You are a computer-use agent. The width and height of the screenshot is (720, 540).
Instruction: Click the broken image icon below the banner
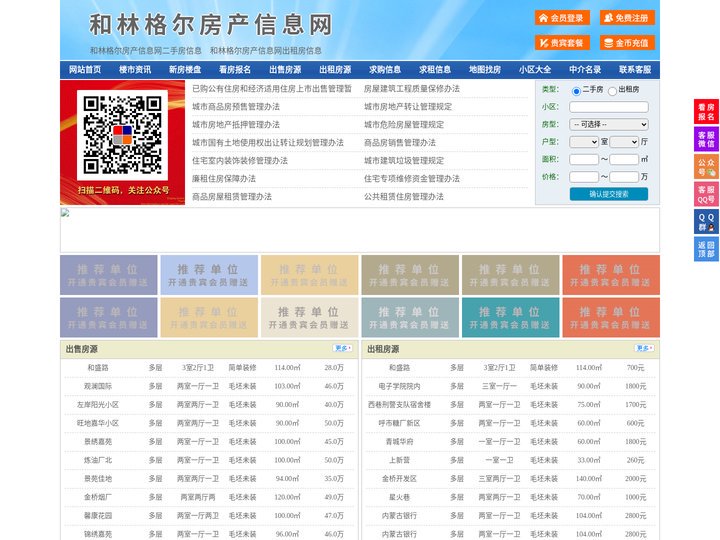(x=65, y=212)
